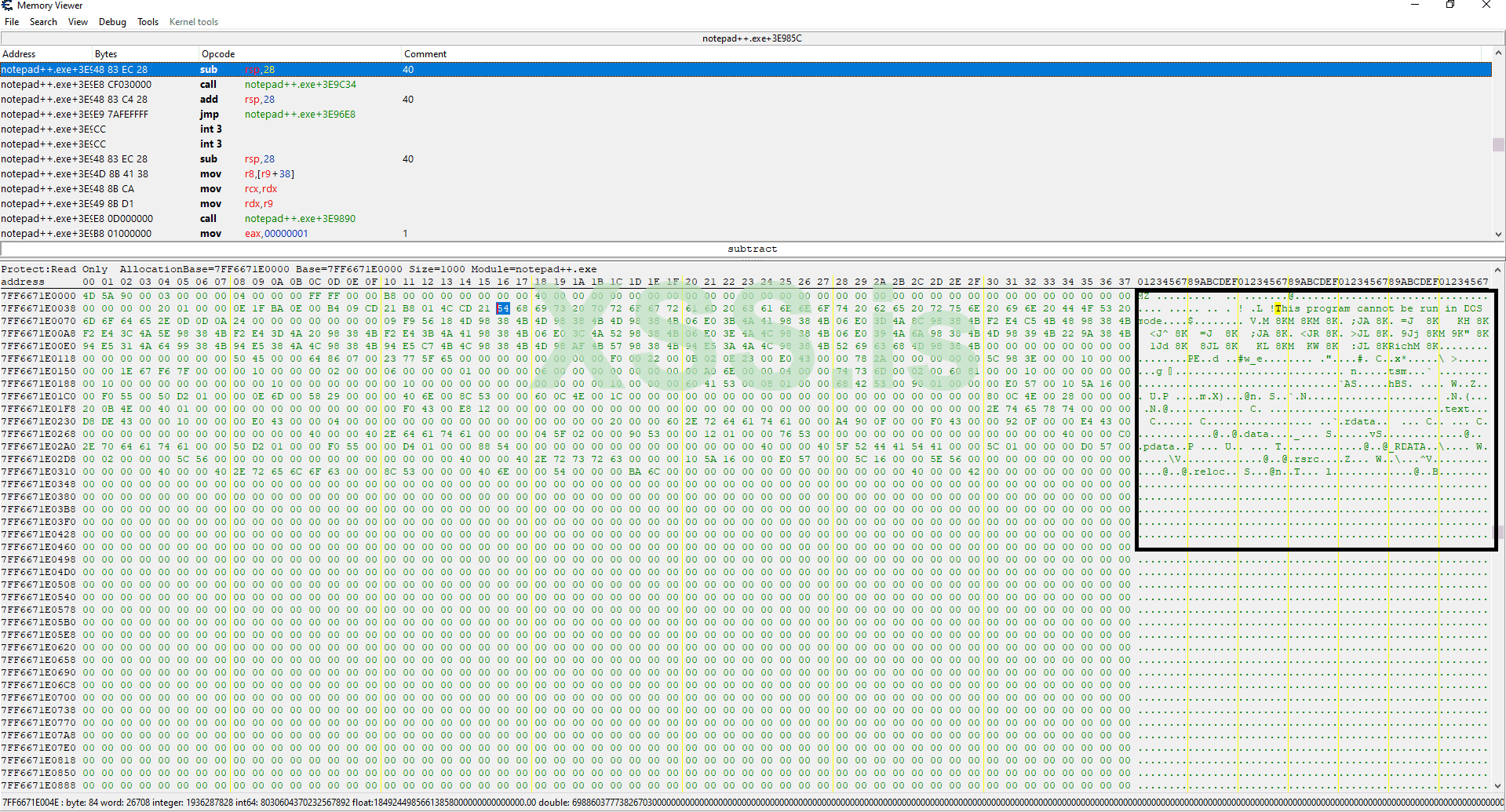Click the Protect:Read Only region info line
Viewport: 1506px width, 812px height.
pos(299,269)
